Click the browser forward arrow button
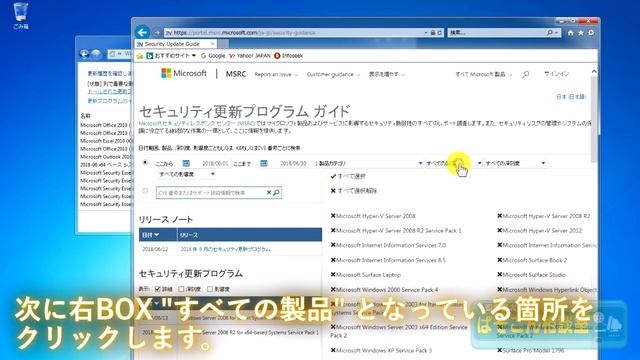Viewport: 640px width, 360px height. point(157,32)
